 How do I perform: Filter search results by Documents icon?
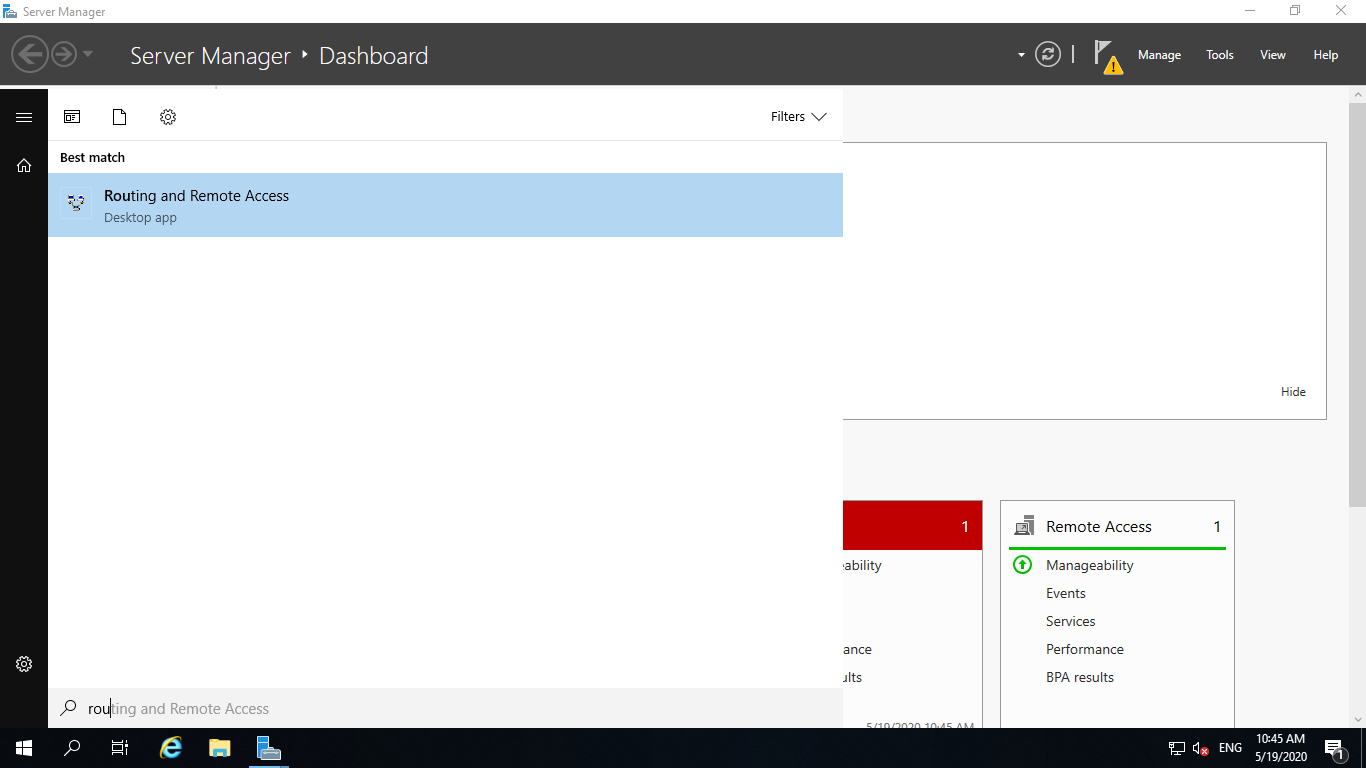[119, 117]
